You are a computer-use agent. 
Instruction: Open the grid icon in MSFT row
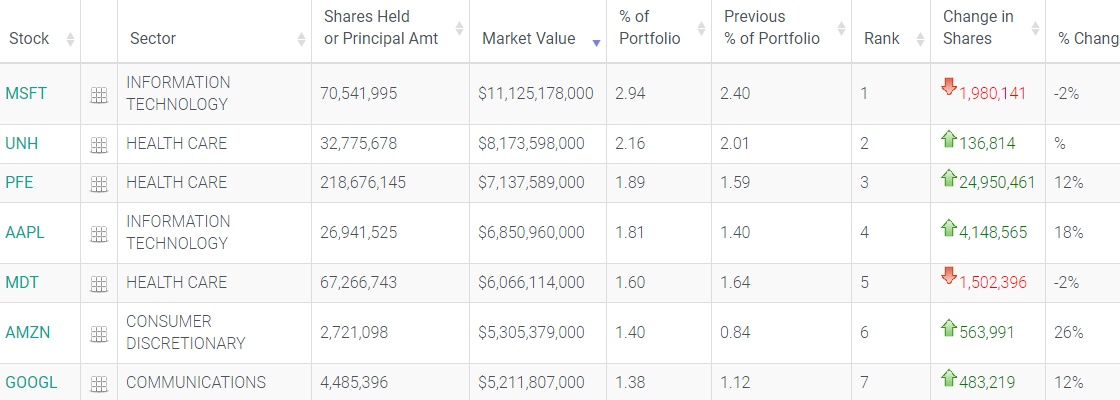point(98,94)
